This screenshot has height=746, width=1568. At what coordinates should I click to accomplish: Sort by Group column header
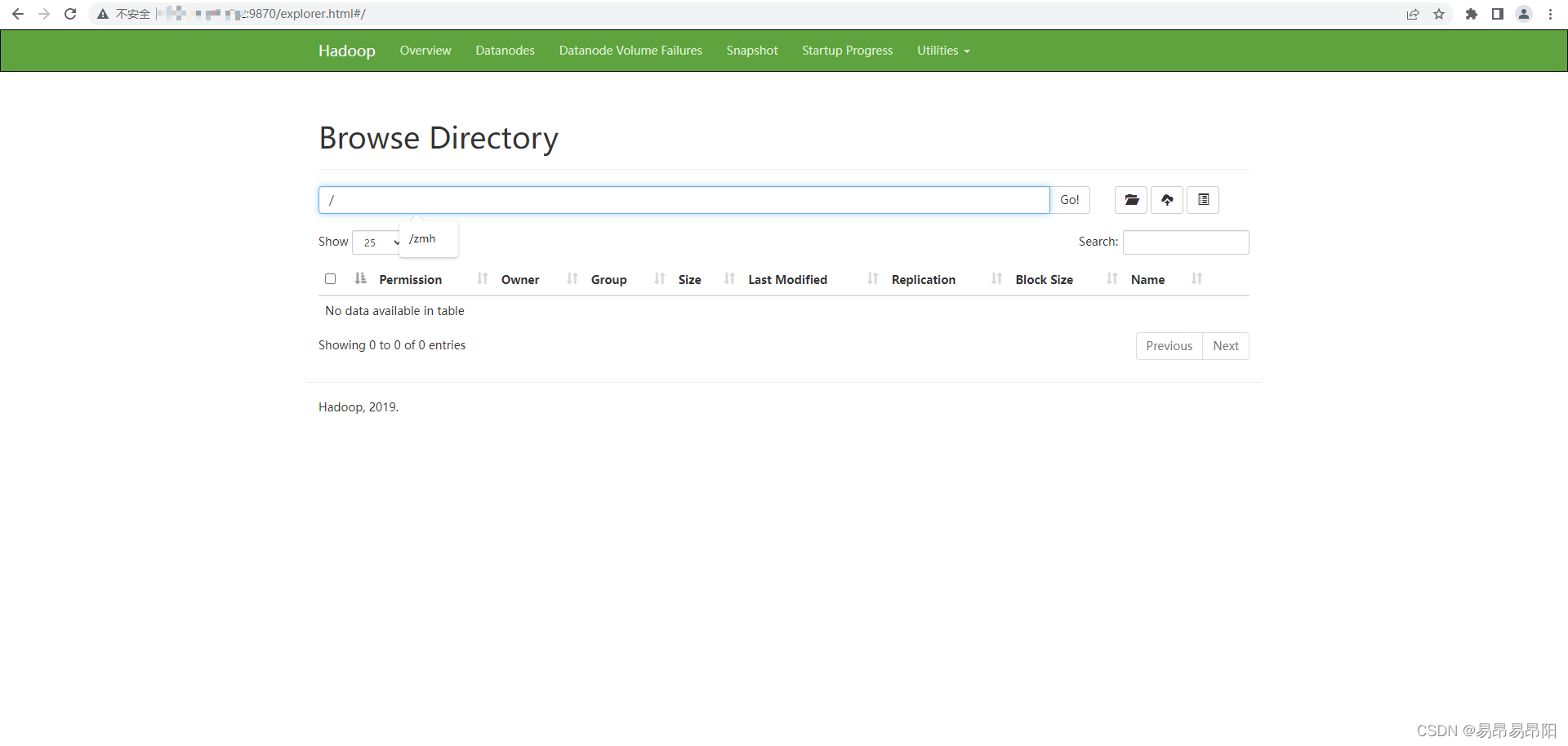point(608,279)
